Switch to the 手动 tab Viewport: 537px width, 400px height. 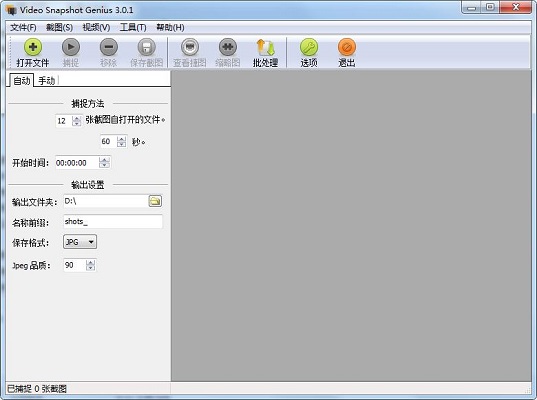coord(47,81)
